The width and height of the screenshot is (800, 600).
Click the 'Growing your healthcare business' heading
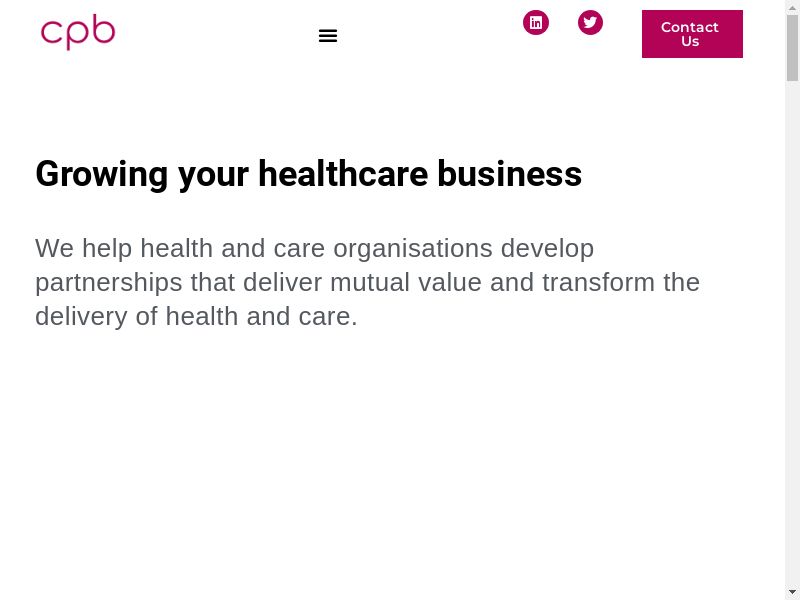(308, 174)
